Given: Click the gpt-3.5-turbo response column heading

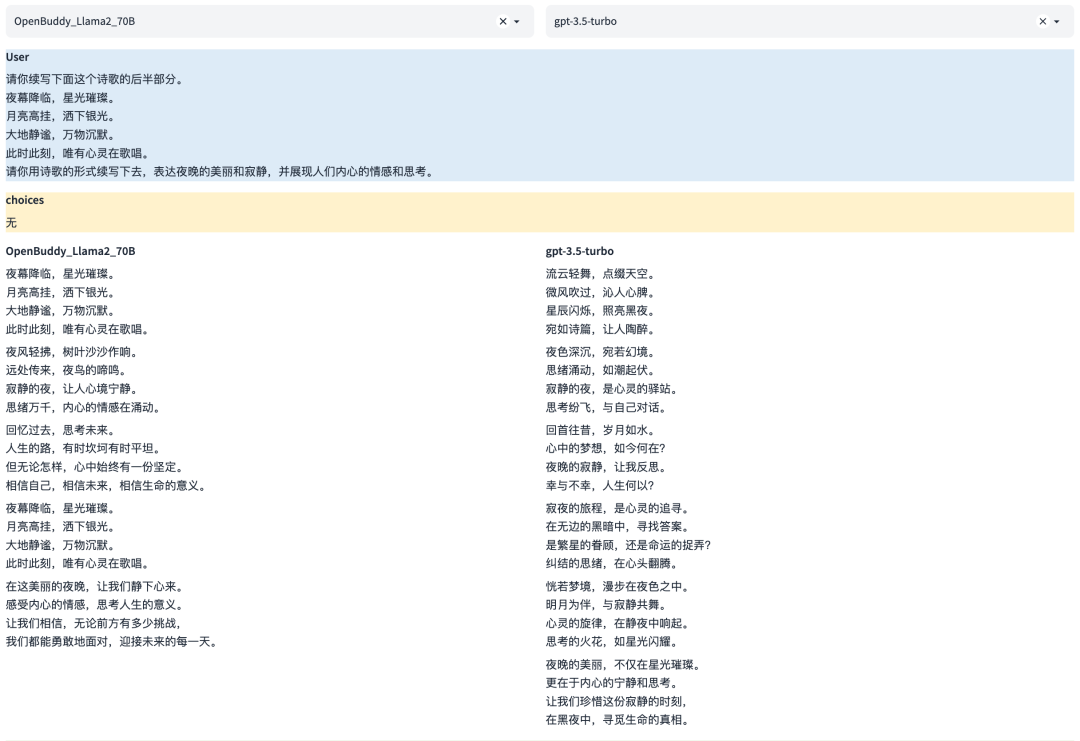Looking at the screenshot, I should pyautogui.click(x=579, y=251).
